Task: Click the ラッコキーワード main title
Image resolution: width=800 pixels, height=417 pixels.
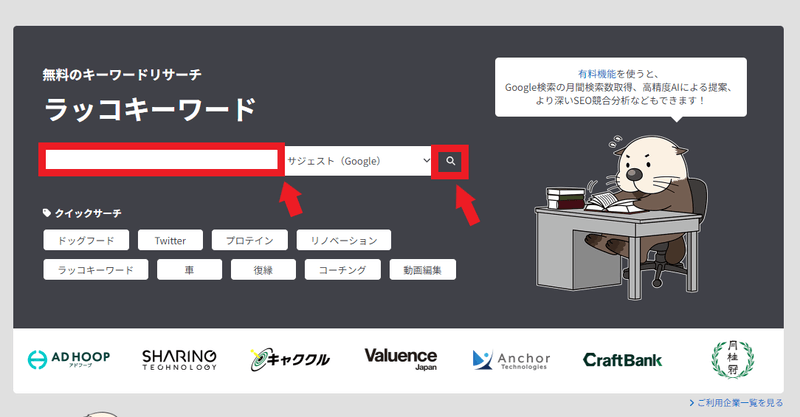Action: [x=150, y=109]
